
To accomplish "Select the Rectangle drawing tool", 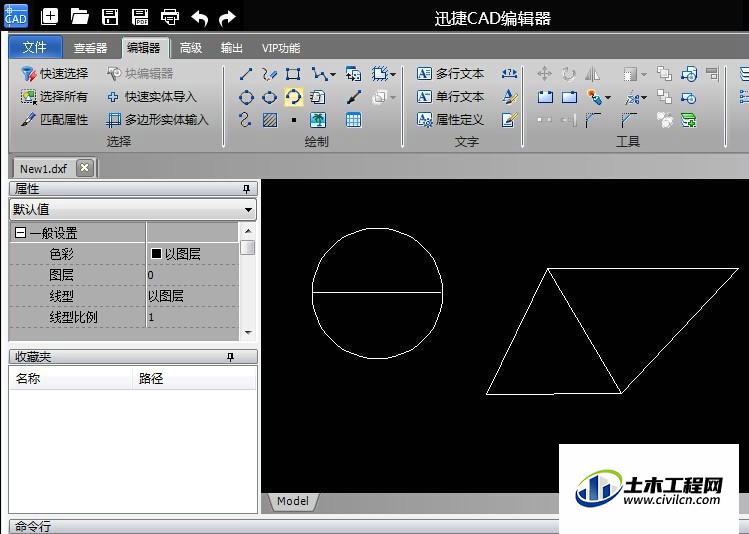I will 293,74.
